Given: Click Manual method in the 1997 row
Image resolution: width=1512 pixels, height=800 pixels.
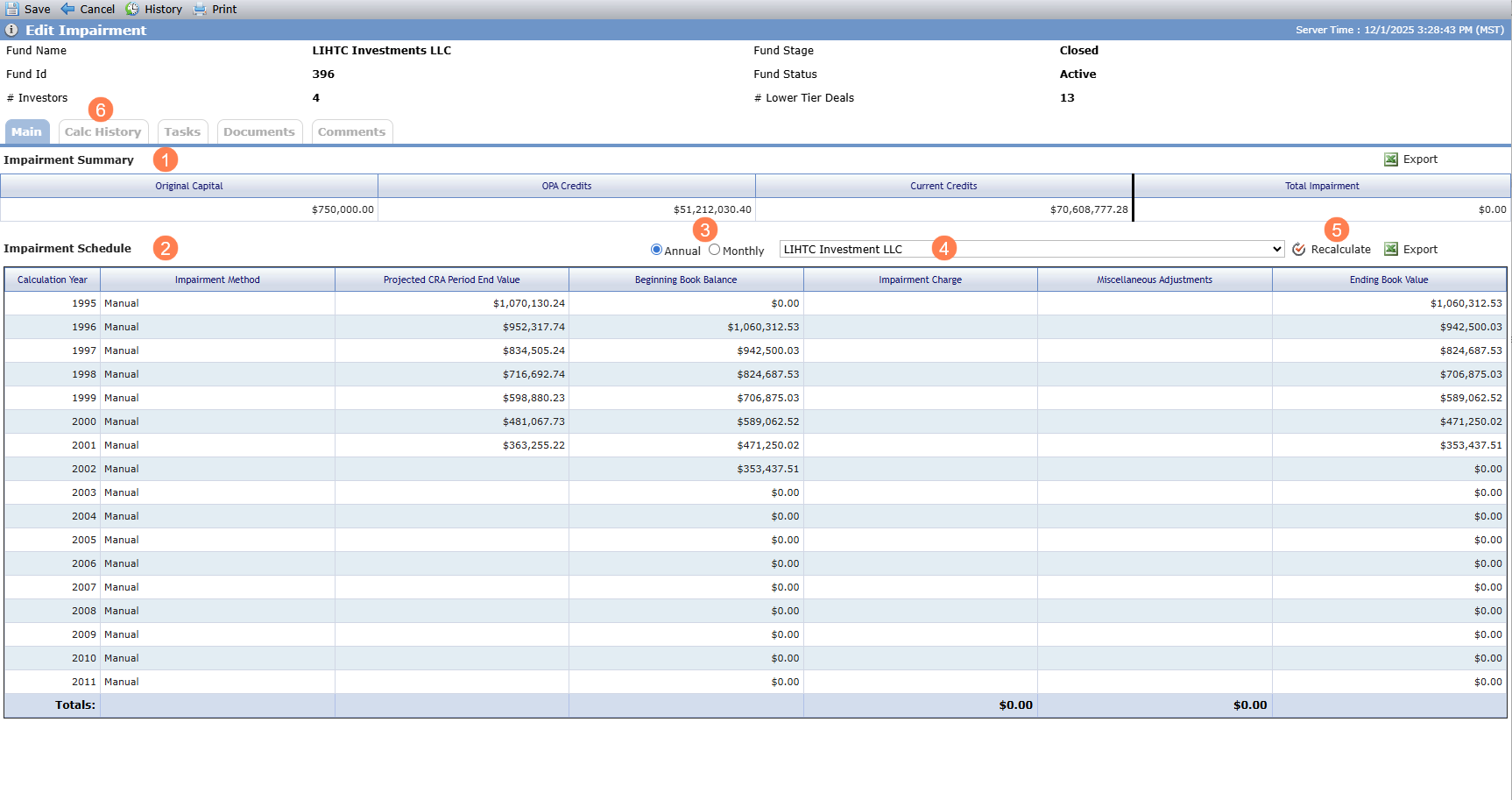Looking at the screenshot, I should click(122, 350).
